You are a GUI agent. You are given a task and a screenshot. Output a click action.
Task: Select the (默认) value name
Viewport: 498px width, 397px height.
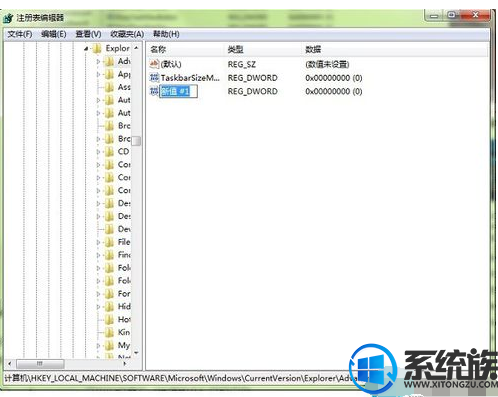(x=171, y=64)
